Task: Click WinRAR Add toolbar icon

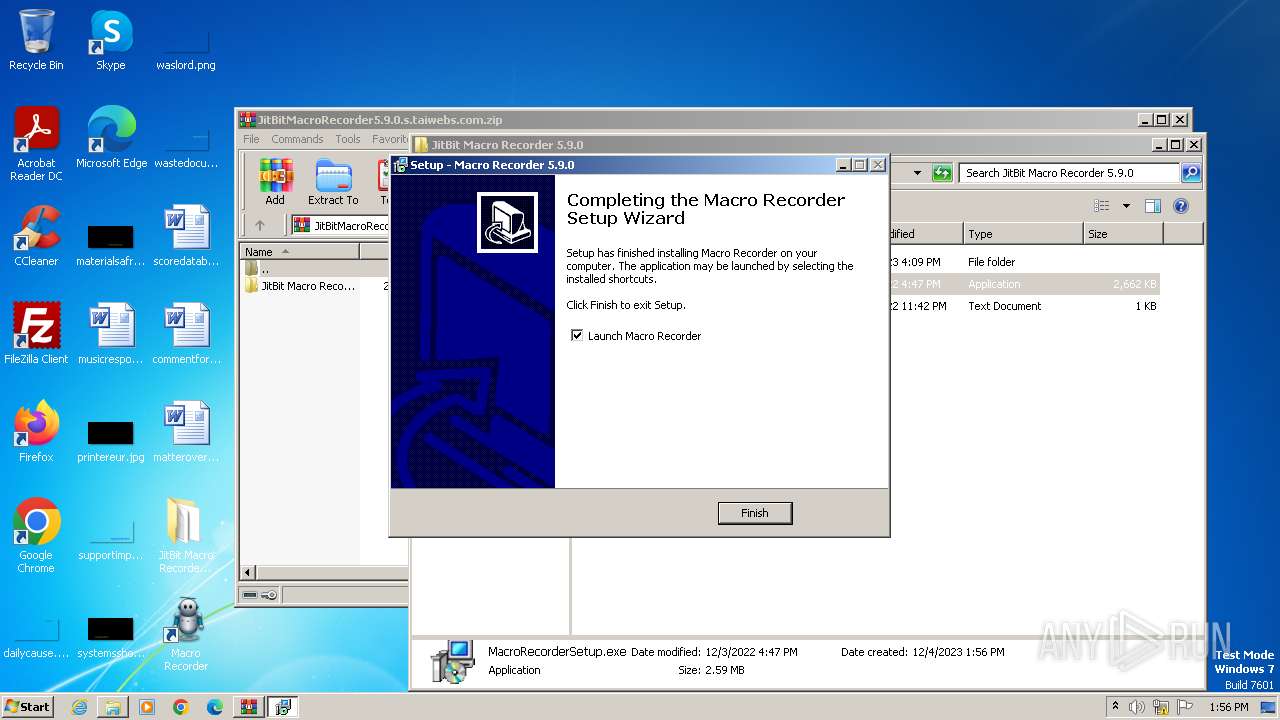Action: point(275,182)
